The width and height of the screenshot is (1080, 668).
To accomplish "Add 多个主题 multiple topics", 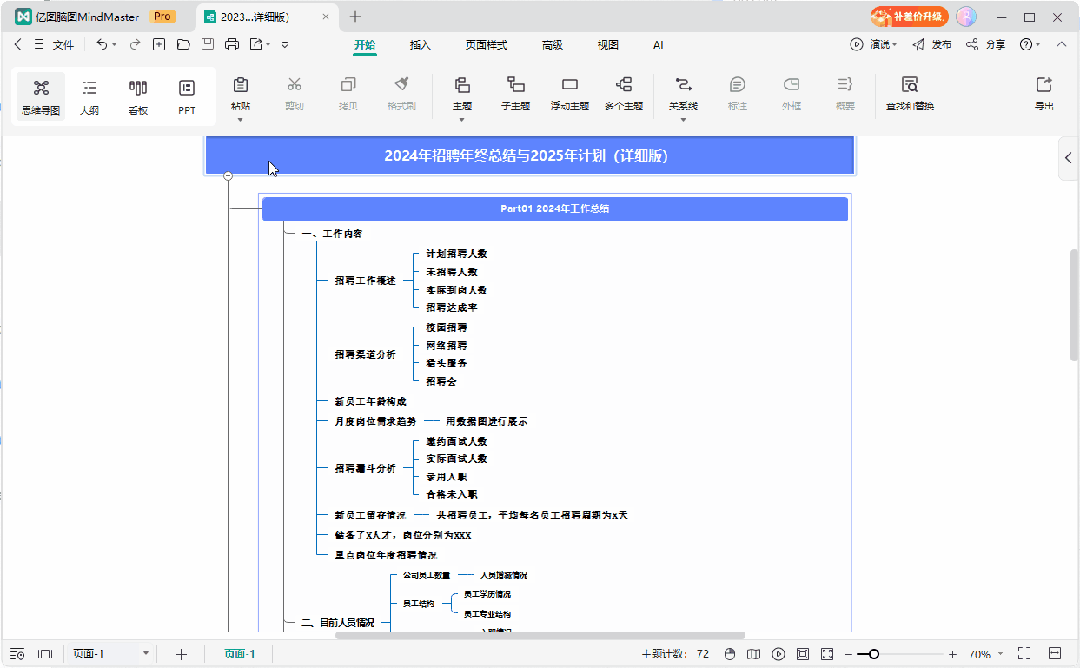I will [x=624, y=93].
